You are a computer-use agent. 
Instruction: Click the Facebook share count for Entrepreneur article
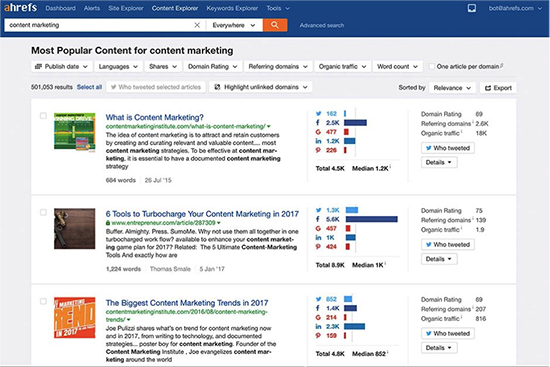[x=333, y=219]
